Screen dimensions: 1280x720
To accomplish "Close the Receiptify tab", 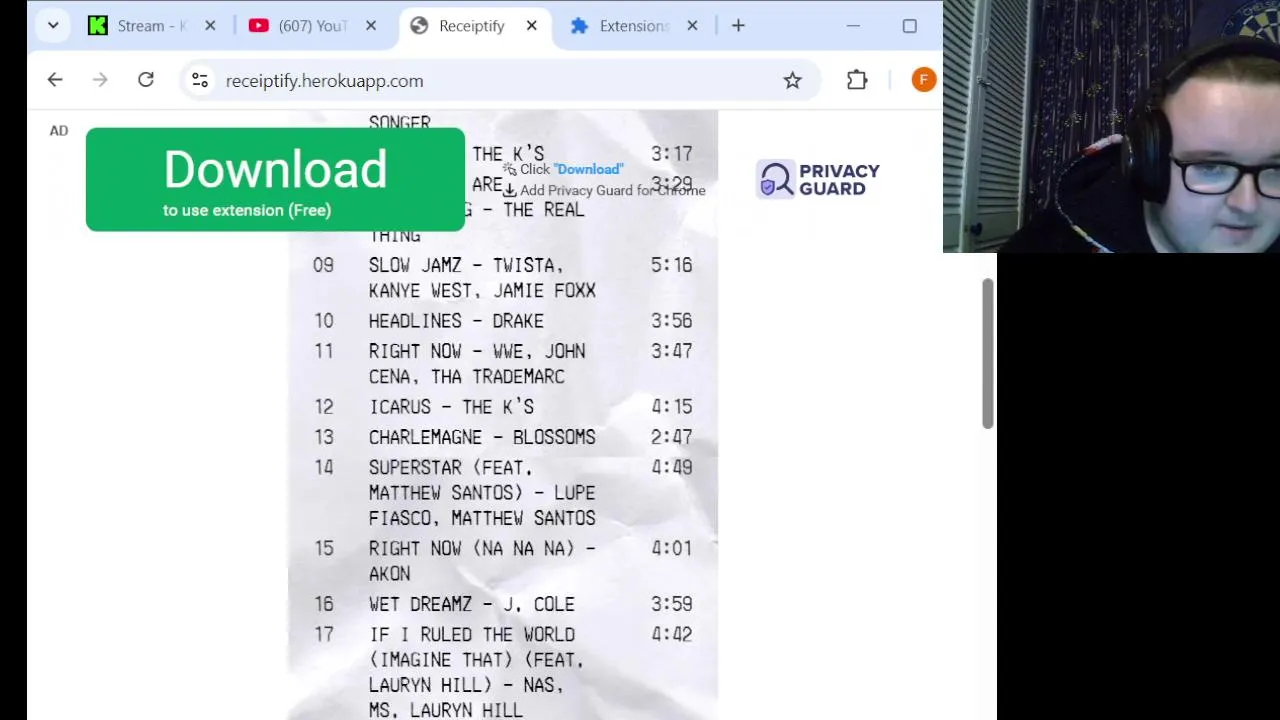I will [532, 26].
